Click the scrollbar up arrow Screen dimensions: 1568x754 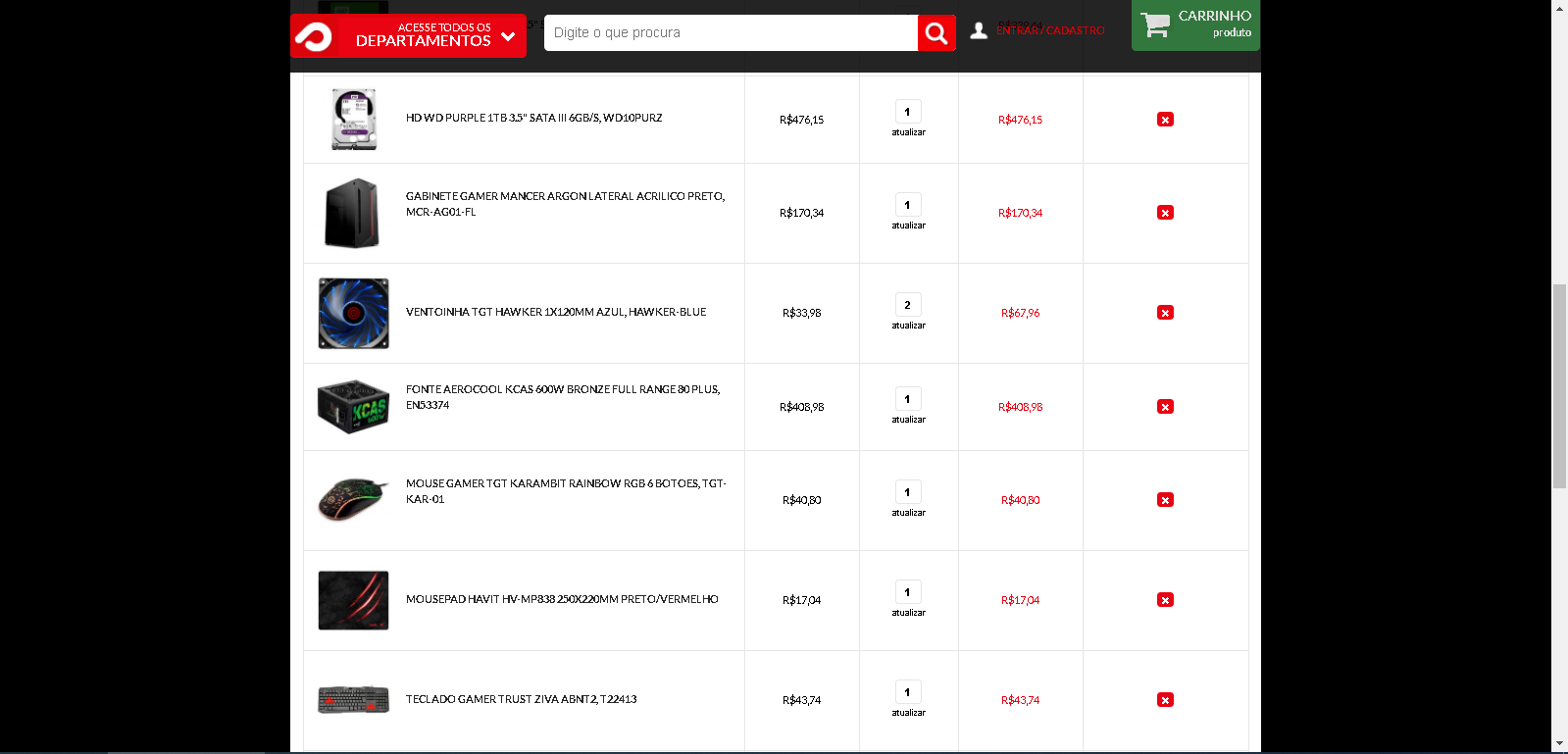[1559, 8]
